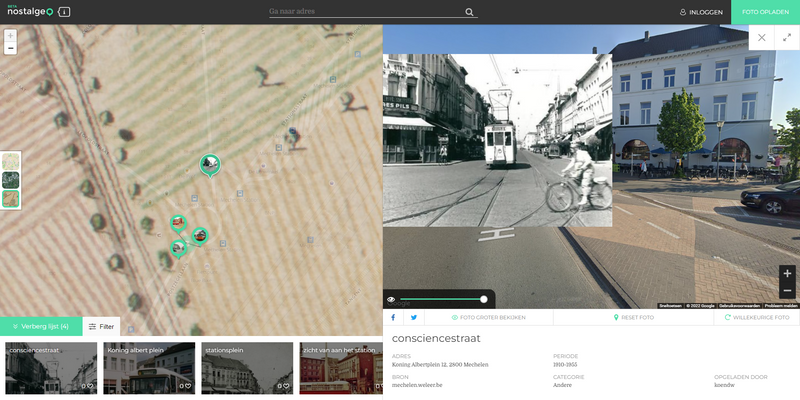
Task: Zoom in street view with the plus button
Action: 787,273
